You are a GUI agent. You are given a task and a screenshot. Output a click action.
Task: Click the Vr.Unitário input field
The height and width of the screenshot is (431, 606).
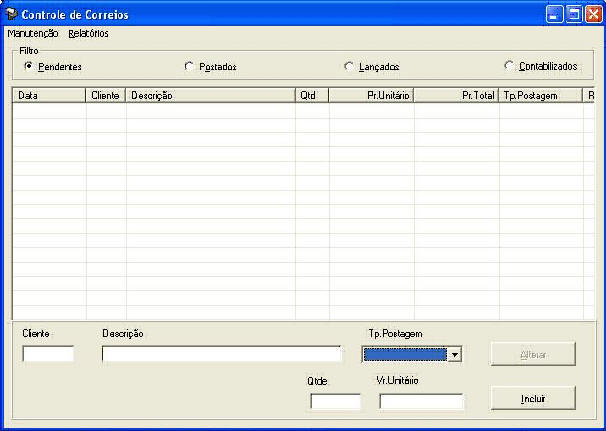point(421,401)
